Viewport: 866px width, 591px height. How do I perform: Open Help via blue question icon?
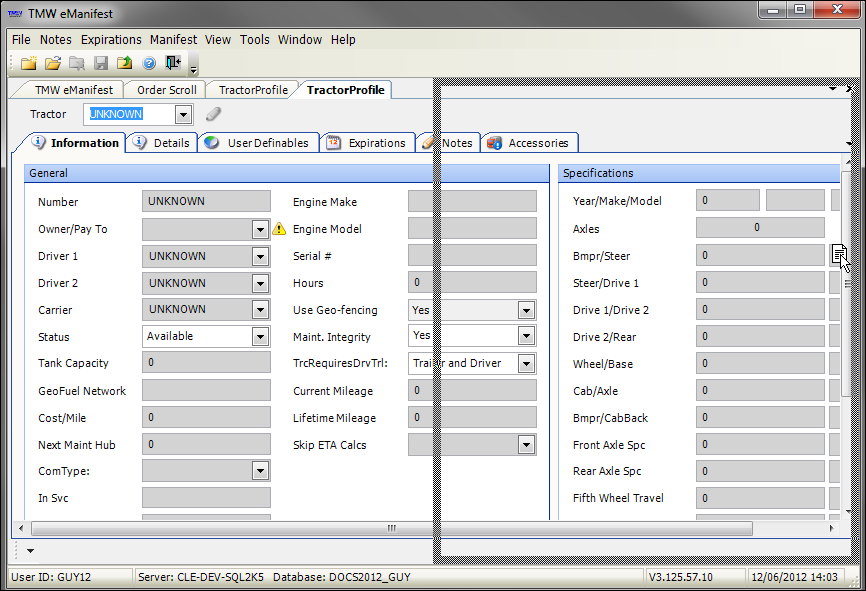pos(149,64)
